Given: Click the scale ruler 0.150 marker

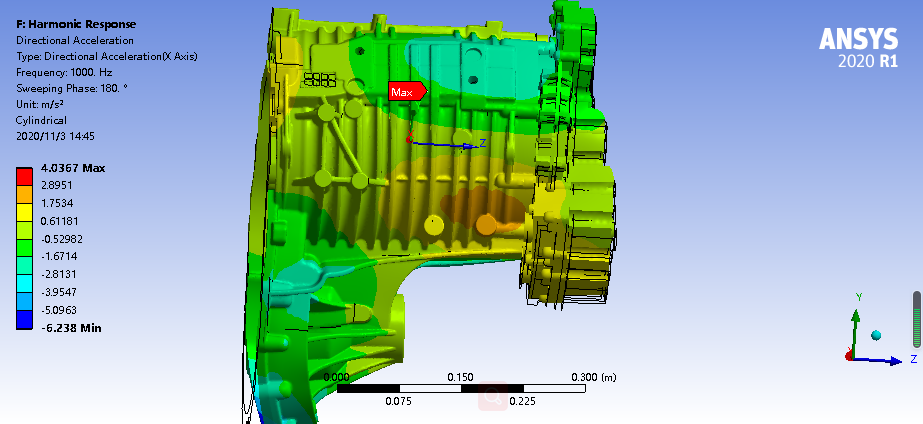Looking at the screenshot, I should click(460, 377).
